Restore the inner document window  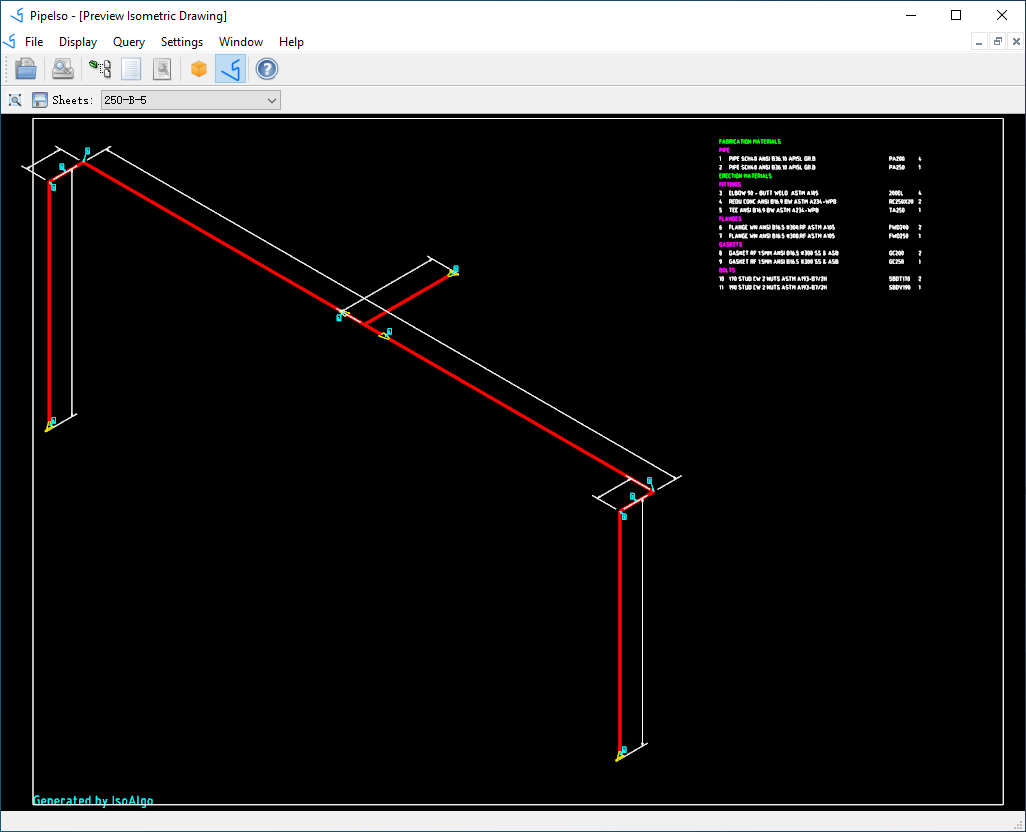(x=998, y=42)
